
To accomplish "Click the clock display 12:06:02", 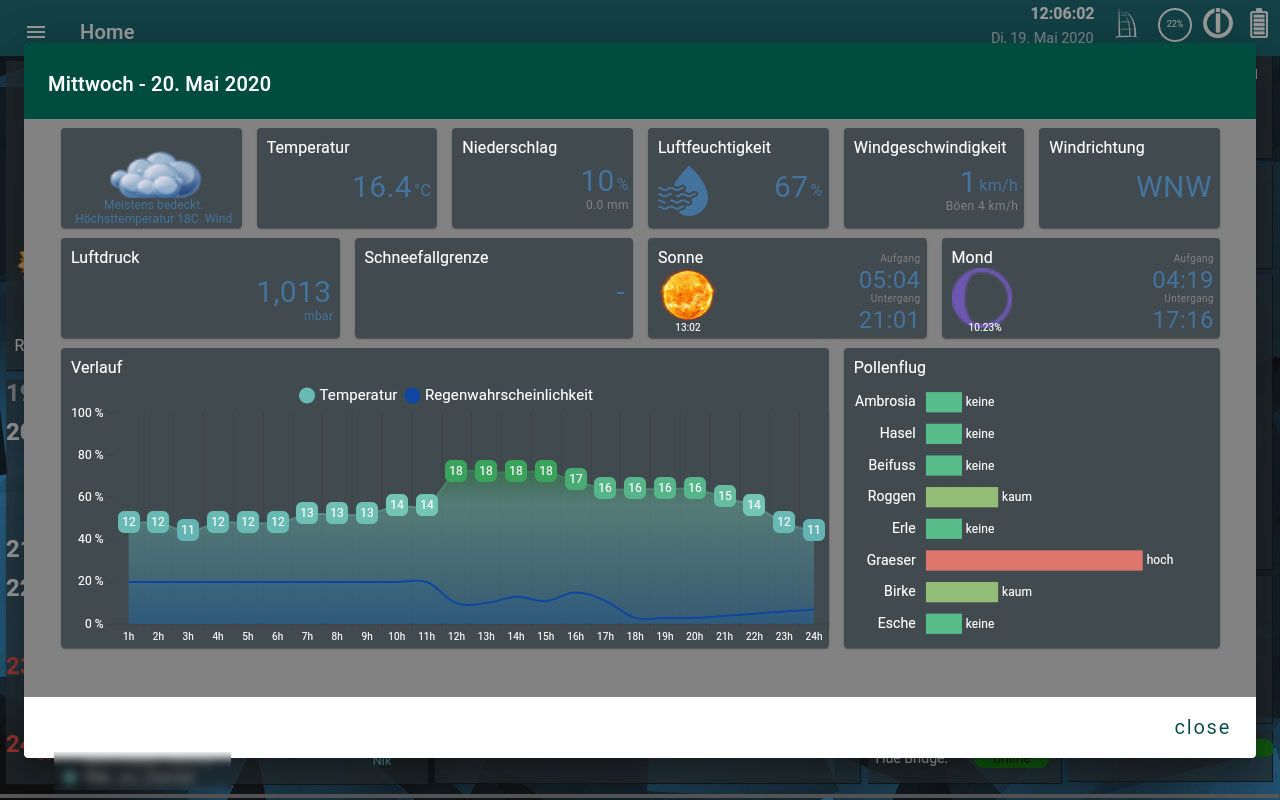I will click(1062, 14).
